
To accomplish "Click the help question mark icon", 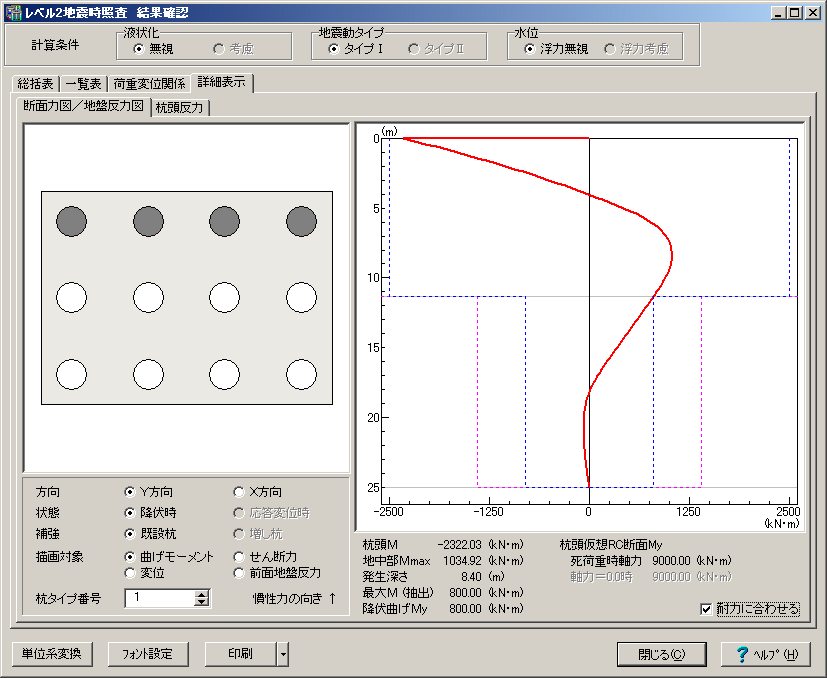I will pyautogui.click(x=742, y=654).
